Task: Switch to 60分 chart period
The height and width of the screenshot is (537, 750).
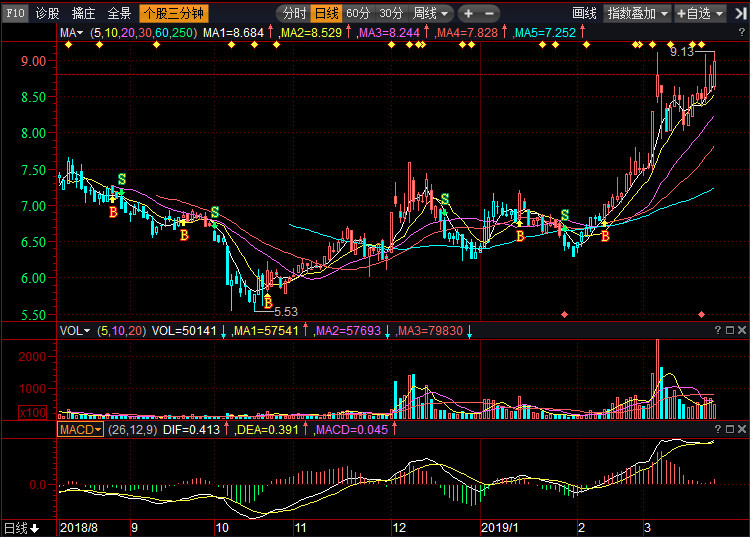Action: (358, 14)
